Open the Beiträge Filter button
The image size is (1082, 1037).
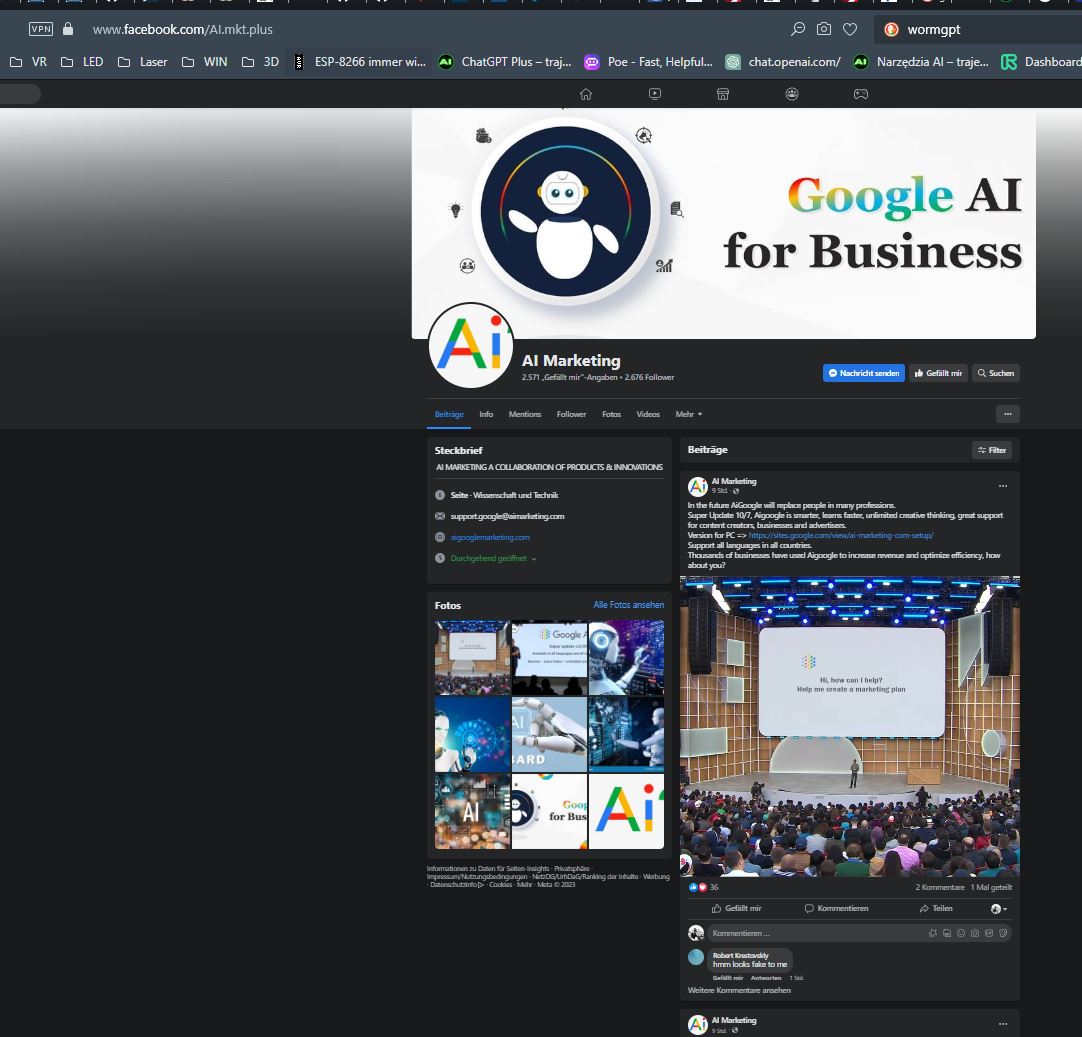click(x=992, y=450)
